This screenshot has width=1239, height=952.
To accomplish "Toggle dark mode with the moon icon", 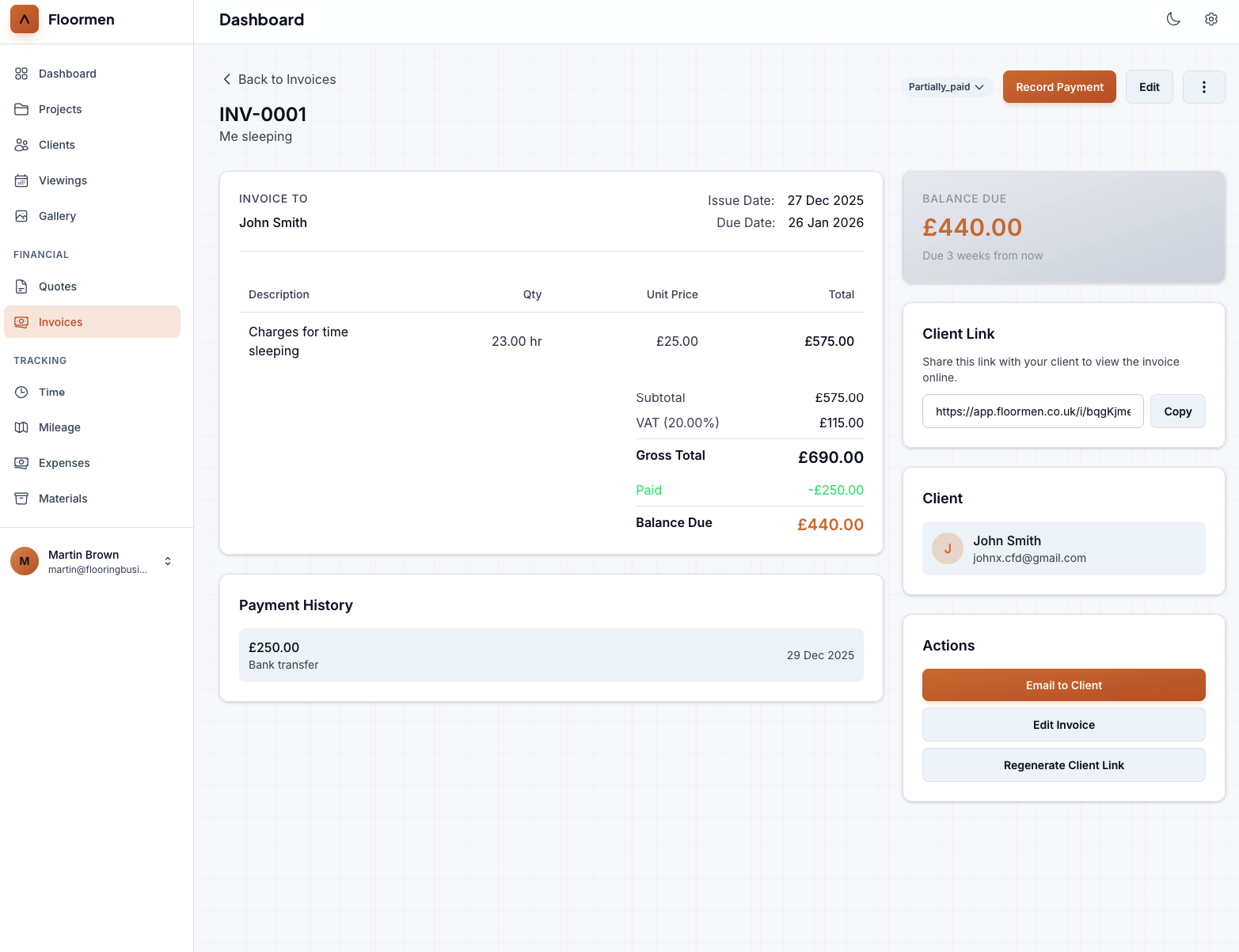I will (1173, 18).
